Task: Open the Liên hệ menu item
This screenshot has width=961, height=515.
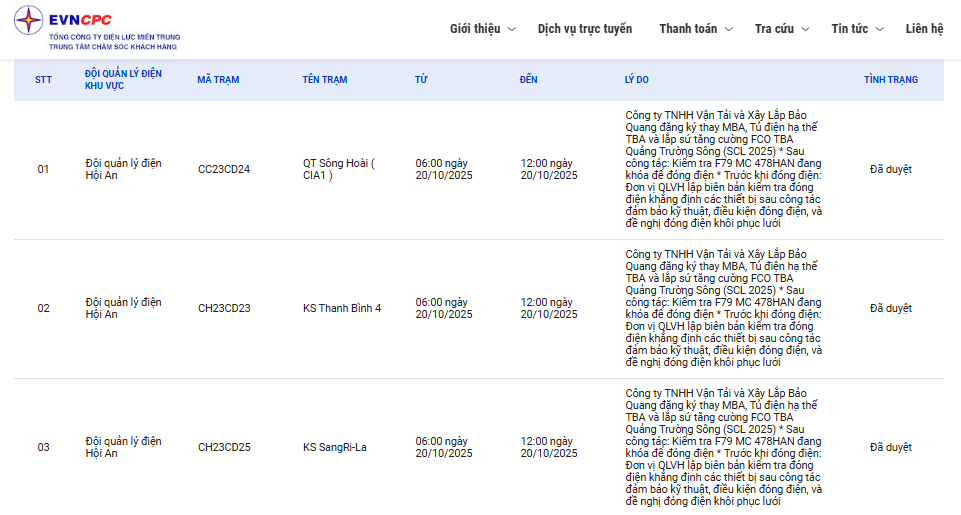Action: click(x=924, y=29)
